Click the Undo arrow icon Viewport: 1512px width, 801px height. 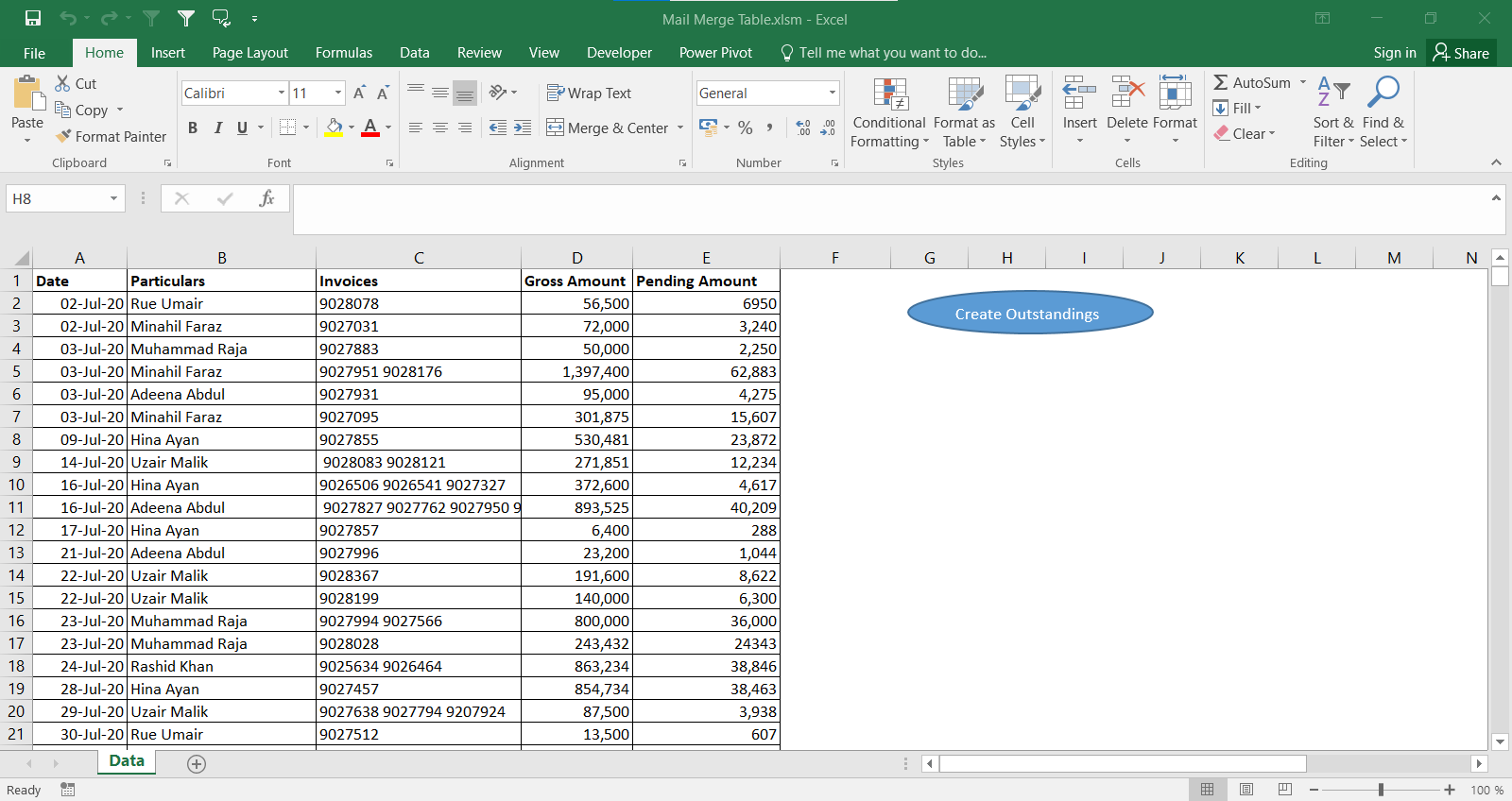point(68,18)
